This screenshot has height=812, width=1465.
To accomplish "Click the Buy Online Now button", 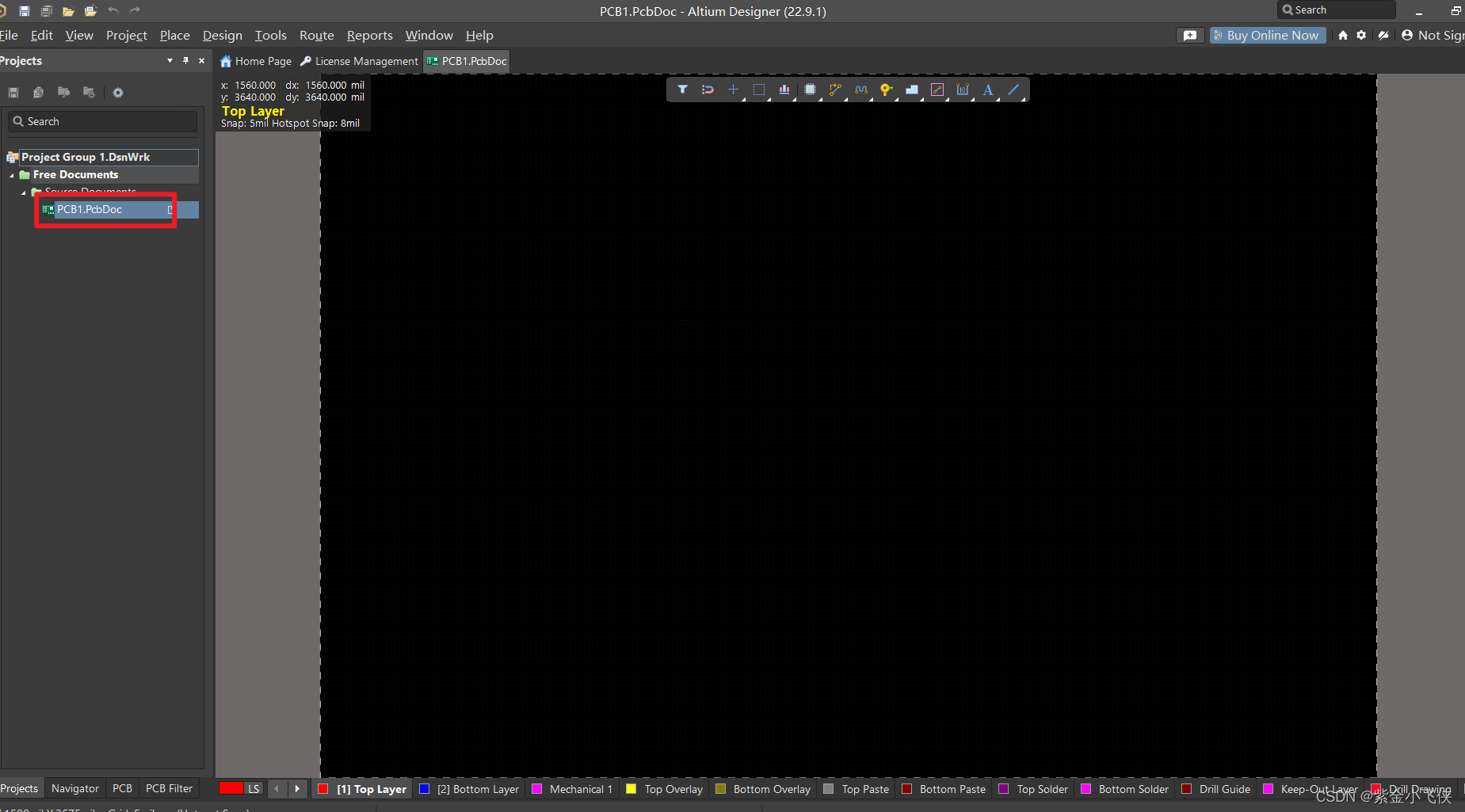I will click(1268, 36).
